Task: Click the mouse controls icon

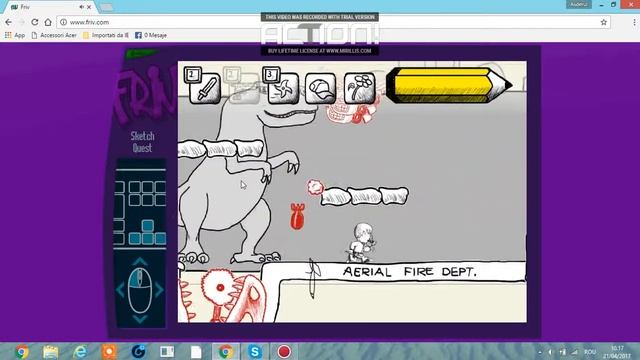Action: click(x=140, y=290)
